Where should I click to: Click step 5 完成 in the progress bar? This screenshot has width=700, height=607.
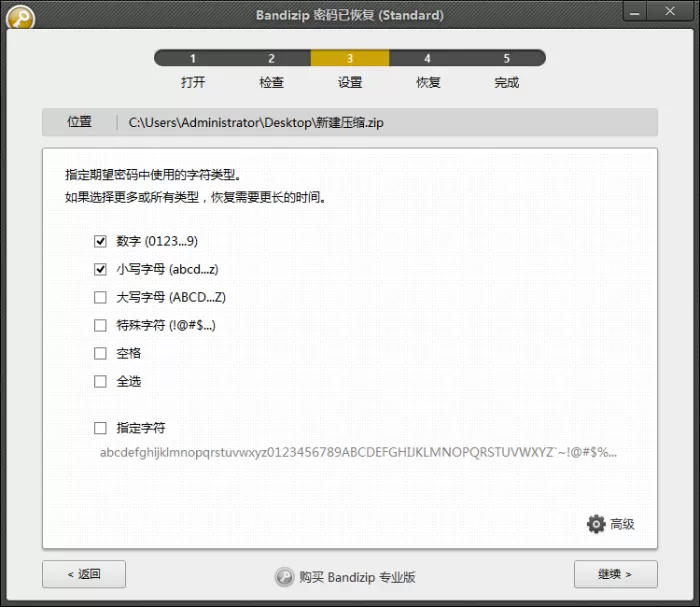pos(506,58)
